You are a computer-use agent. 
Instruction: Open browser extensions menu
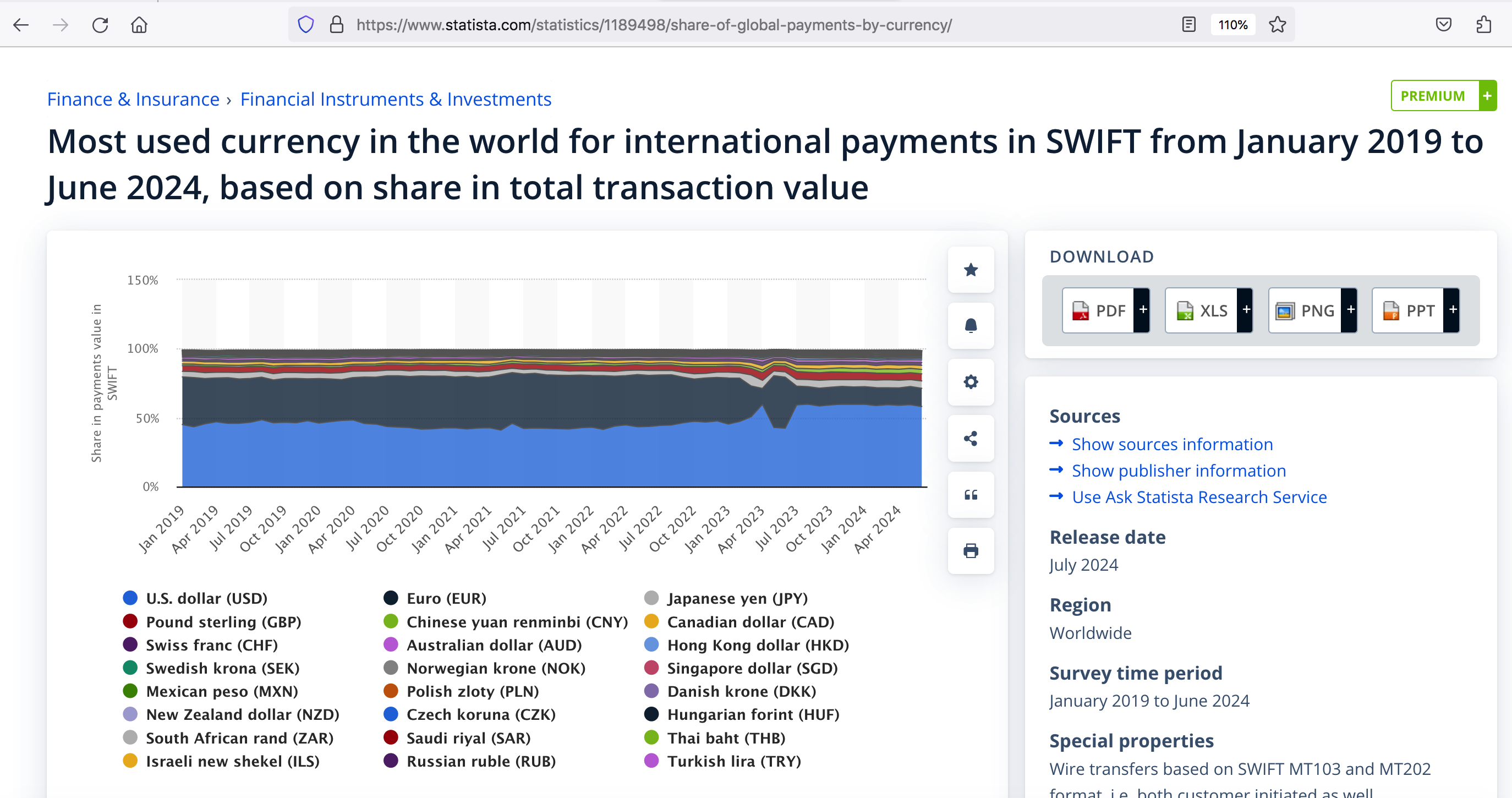point(1483,25)
